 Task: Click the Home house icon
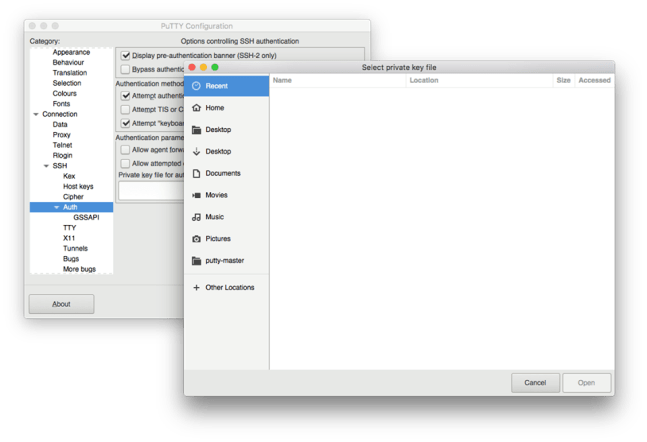click(197, 108)
